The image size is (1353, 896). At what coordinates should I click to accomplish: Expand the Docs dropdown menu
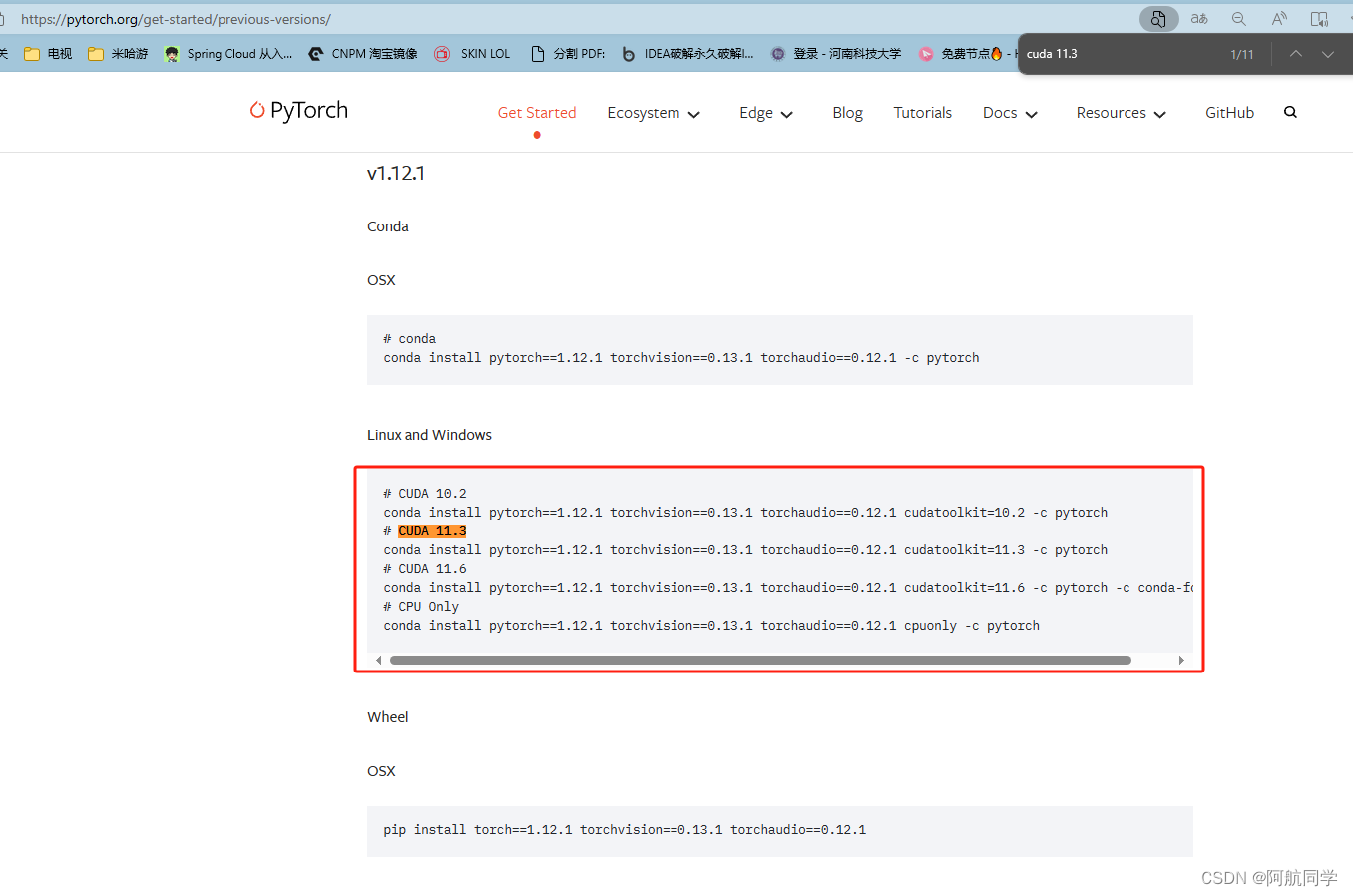click(1010, 113)
